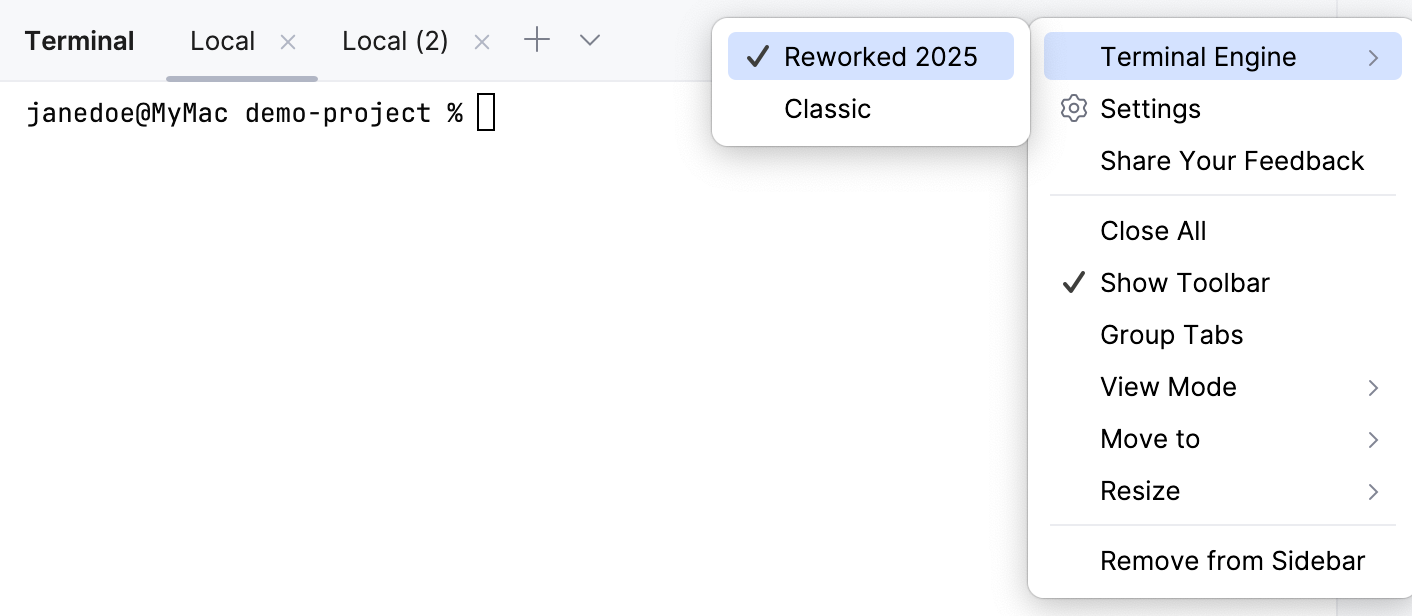Select the Reworked 2025 terminal engine
1412x616 pixels.
[882, 56]
